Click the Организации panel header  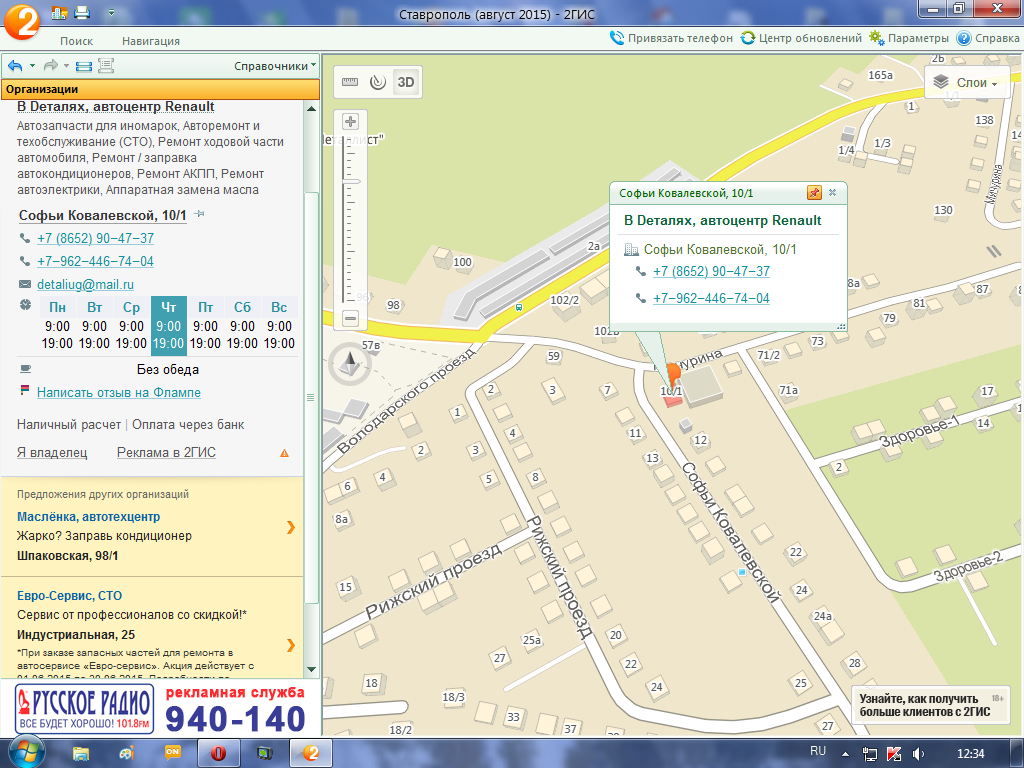[161, 89]
